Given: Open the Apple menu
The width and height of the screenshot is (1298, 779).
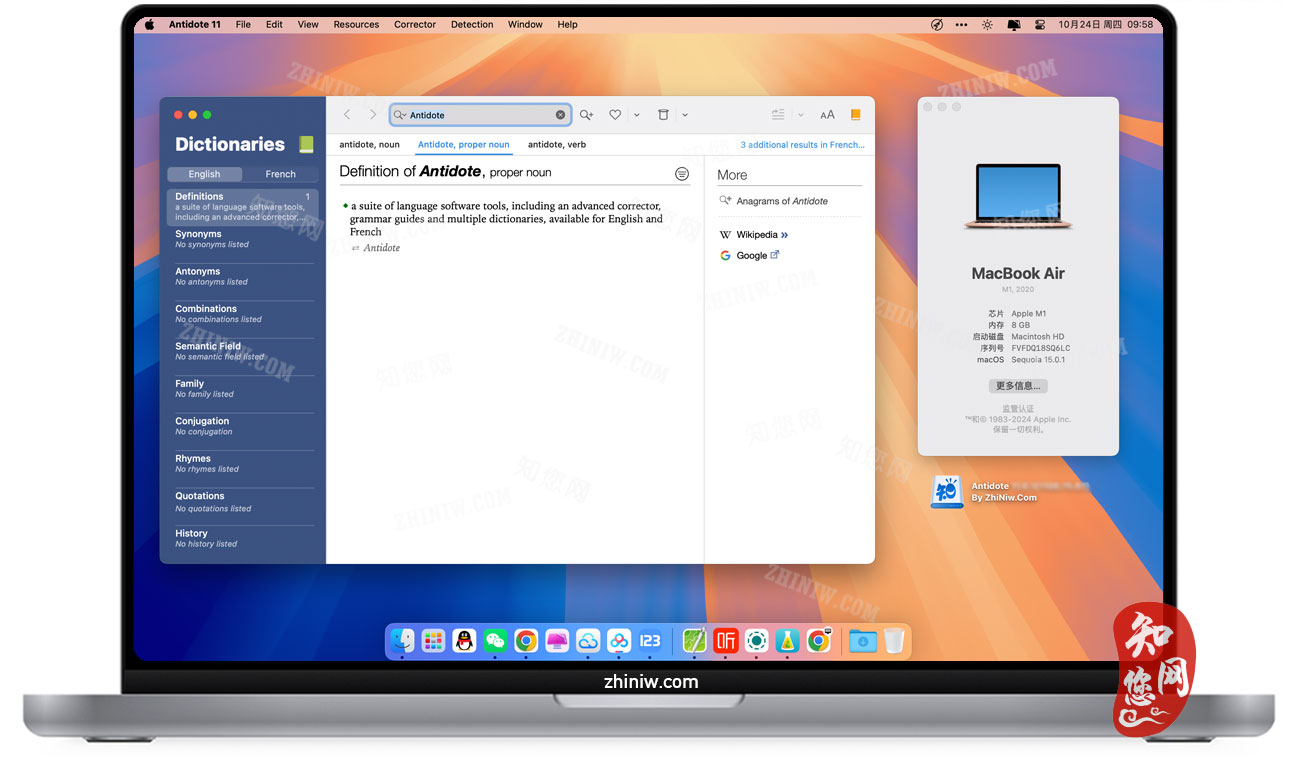Looking at the screenshot, I should [x=149, y=24].
